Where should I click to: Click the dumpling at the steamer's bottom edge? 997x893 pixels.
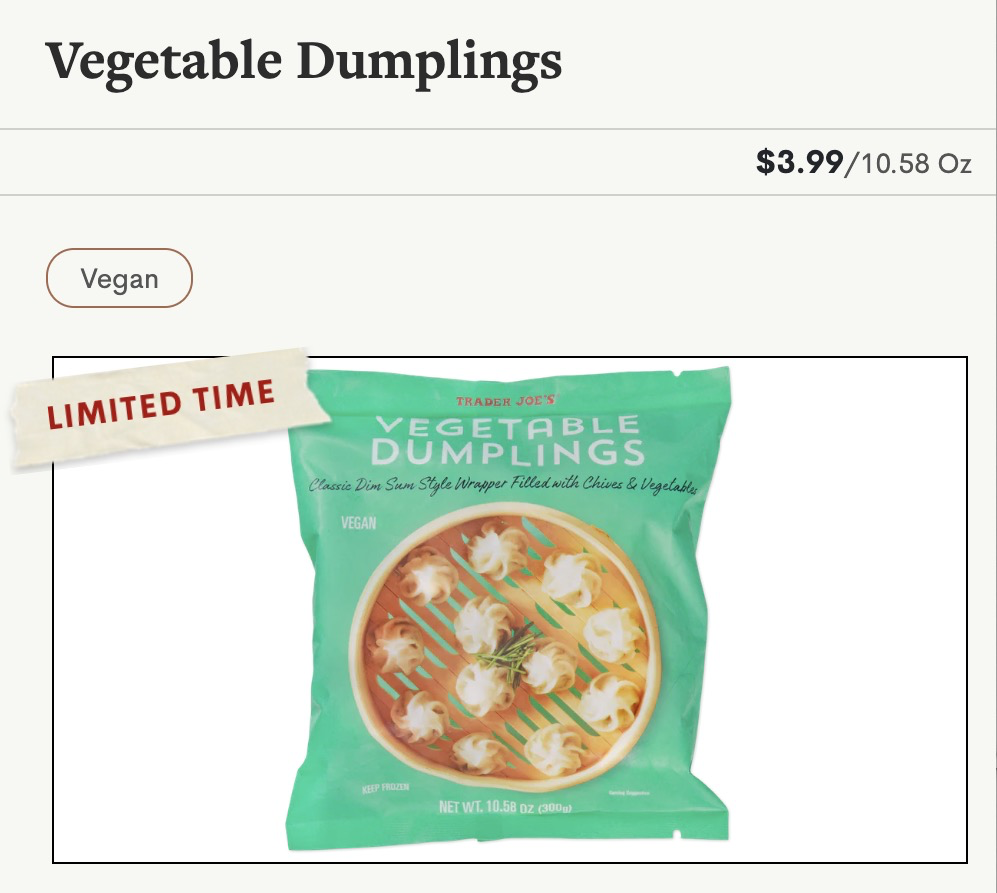[478, 753]
